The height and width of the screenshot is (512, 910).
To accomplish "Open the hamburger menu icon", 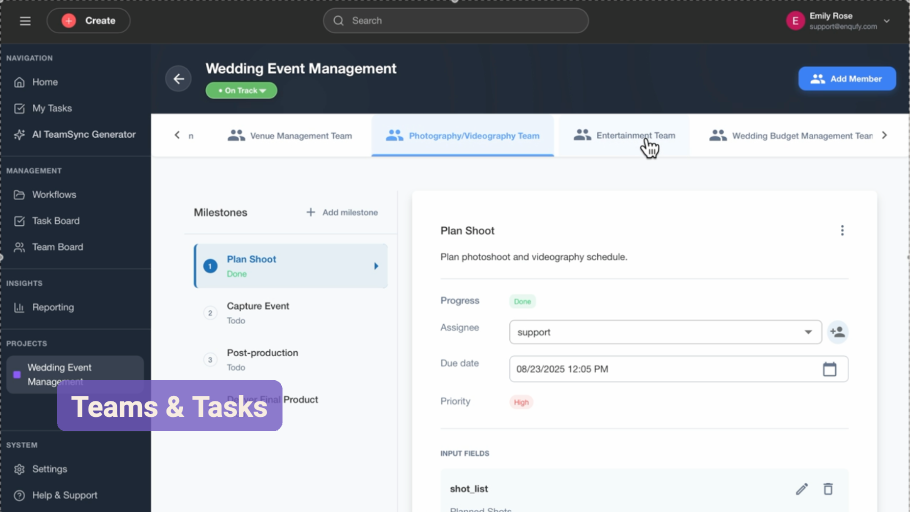I will click(25, 21).
